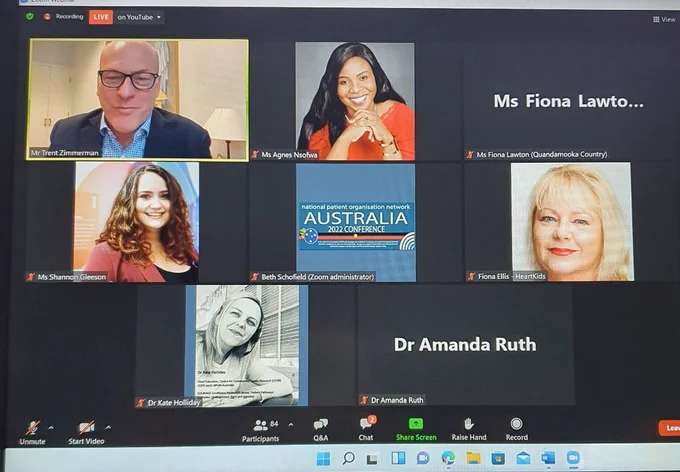Click the Zoom icon in the taskbar
The width and height of the screenshot is (680, 472).
573,458
